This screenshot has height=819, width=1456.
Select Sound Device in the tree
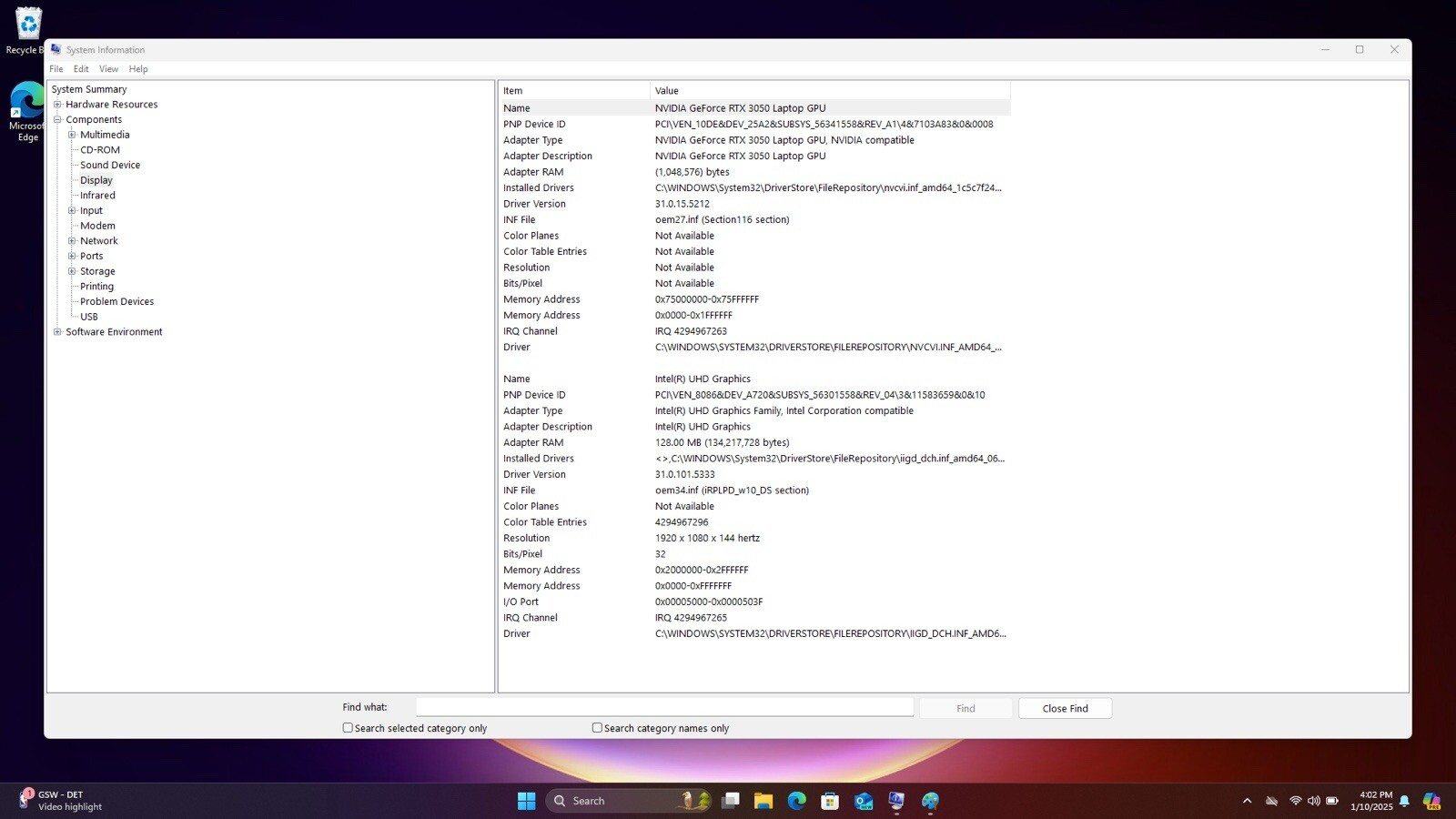(x=110, y=165)
